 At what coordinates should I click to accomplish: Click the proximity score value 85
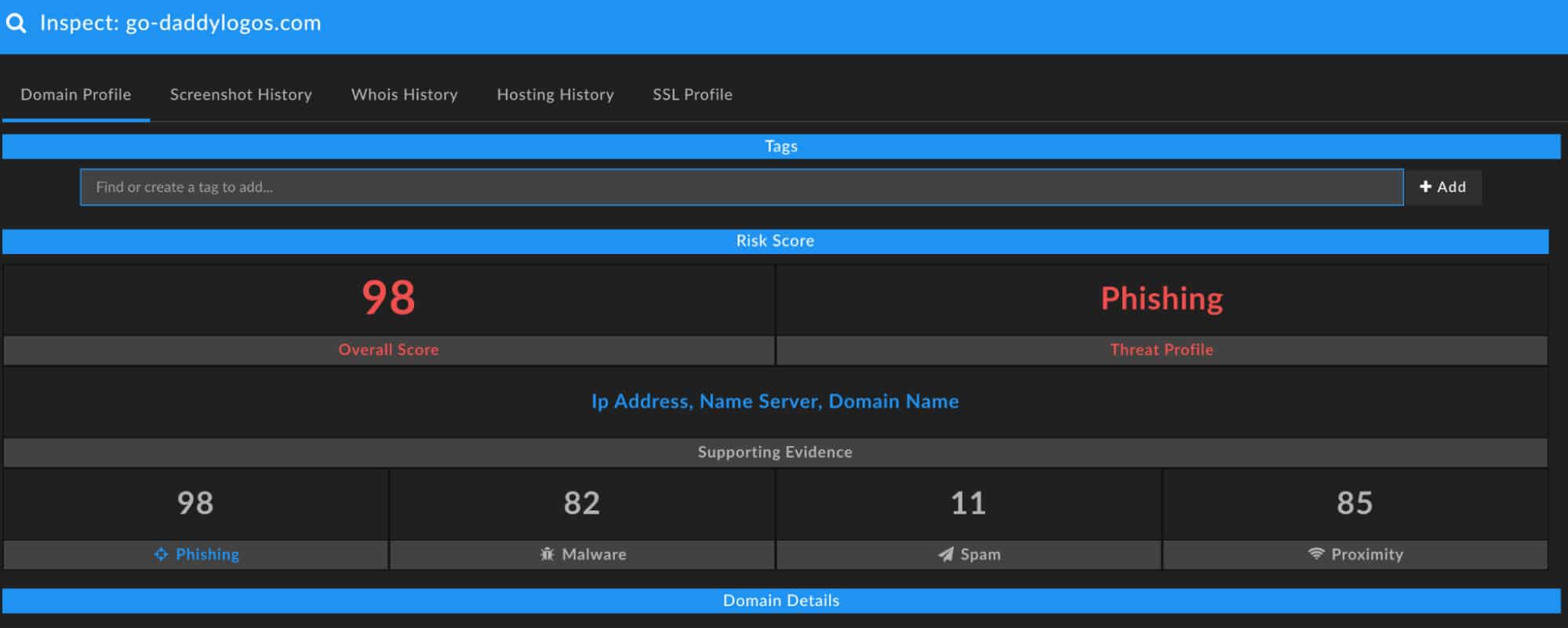[x=1355, y=503]
